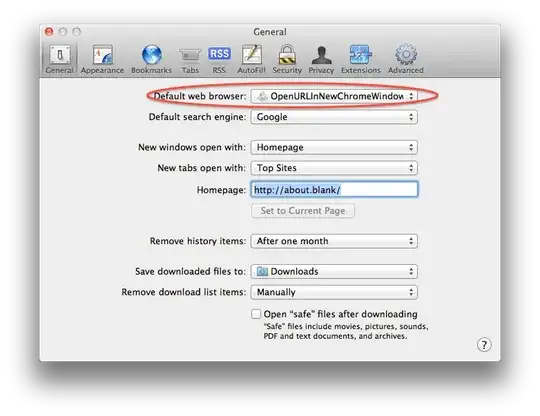Open the Appearance preferences icon
This screenshot has width=540, height=416.
(102, 55)
